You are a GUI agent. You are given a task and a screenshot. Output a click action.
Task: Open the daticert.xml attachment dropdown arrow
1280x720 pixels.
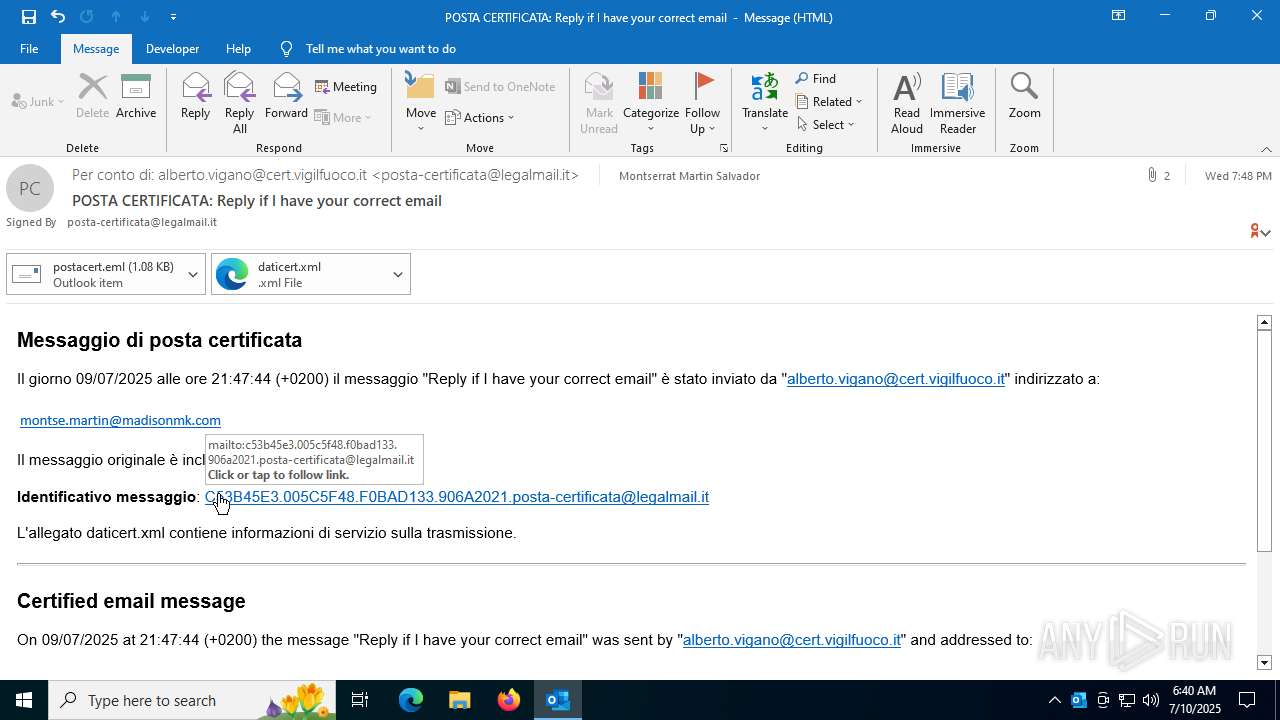click(398, 274)
